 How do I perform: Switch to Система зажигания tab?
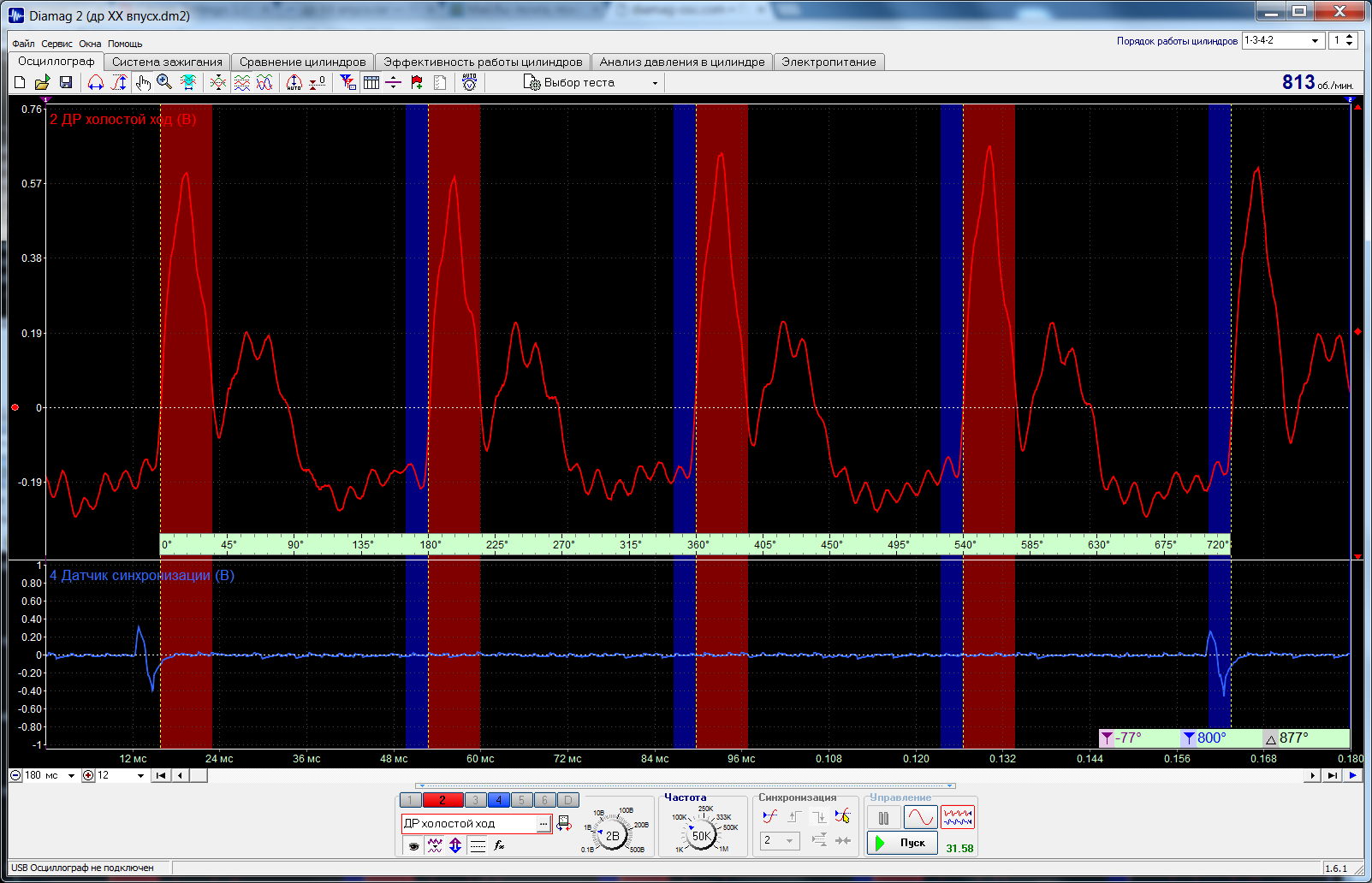pyautogui.click(x=167, y=62)
